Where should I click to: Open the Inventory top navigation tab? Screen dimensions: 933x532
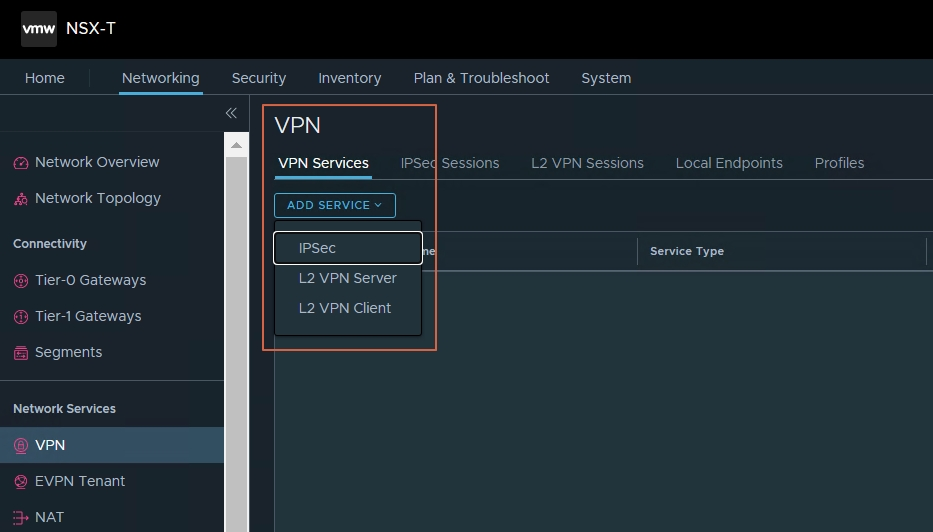tap(350, 78)
